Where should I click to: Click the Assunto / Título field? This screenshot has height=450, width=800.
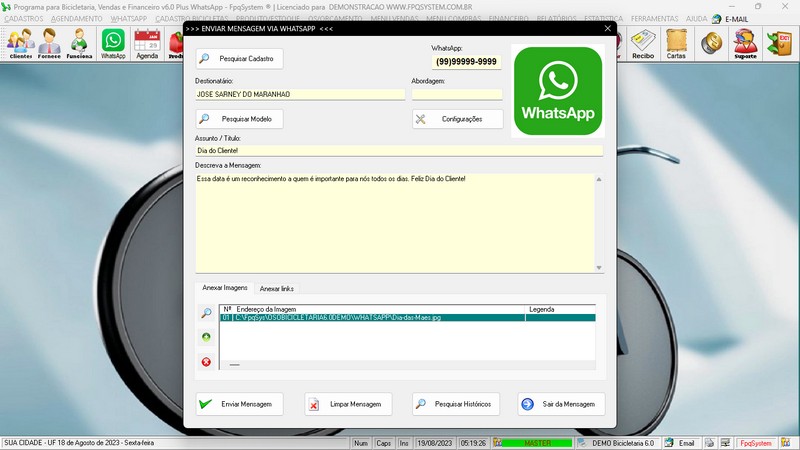[399, 151]
